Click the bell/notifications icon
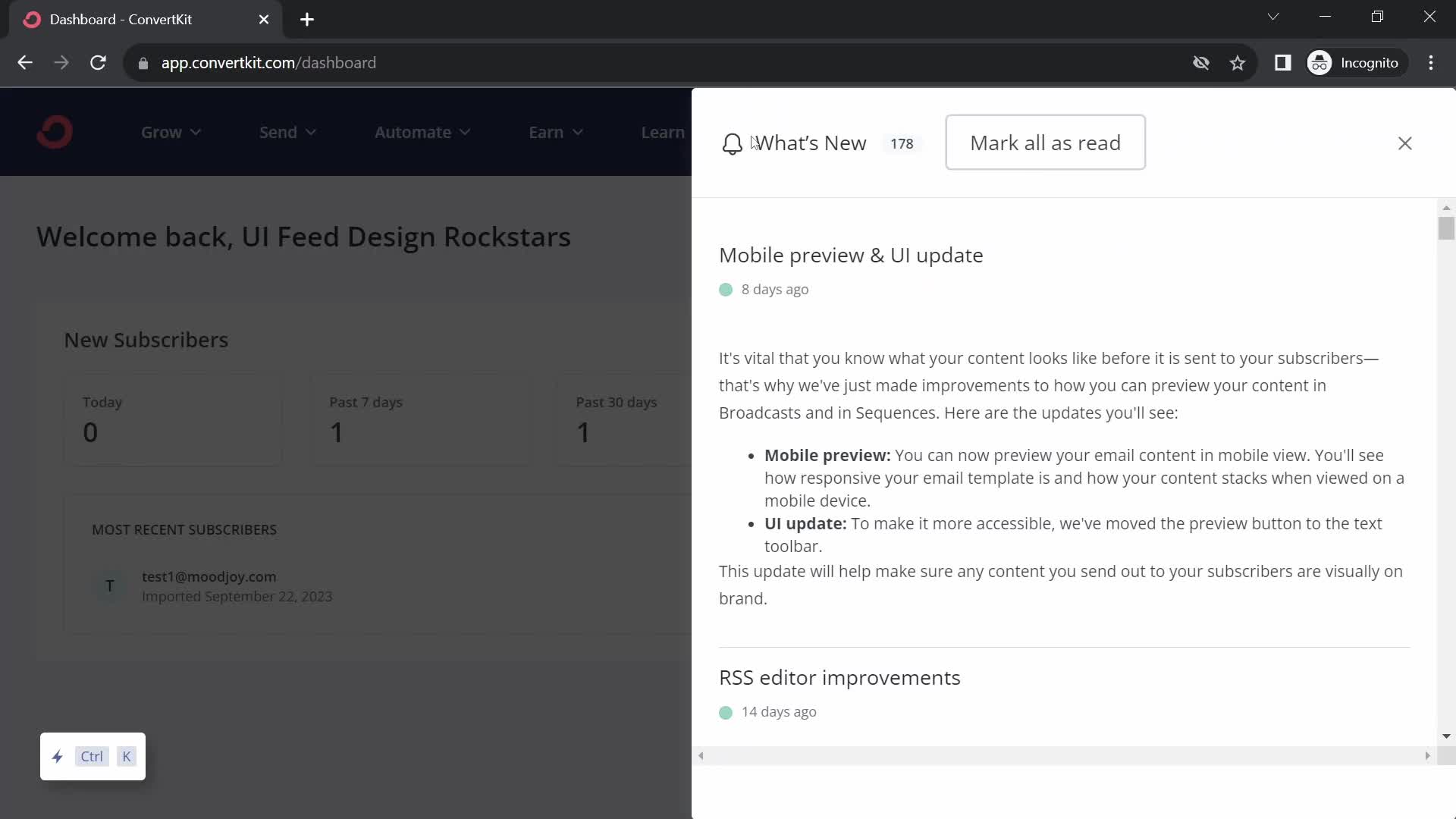 click(731, 143)
